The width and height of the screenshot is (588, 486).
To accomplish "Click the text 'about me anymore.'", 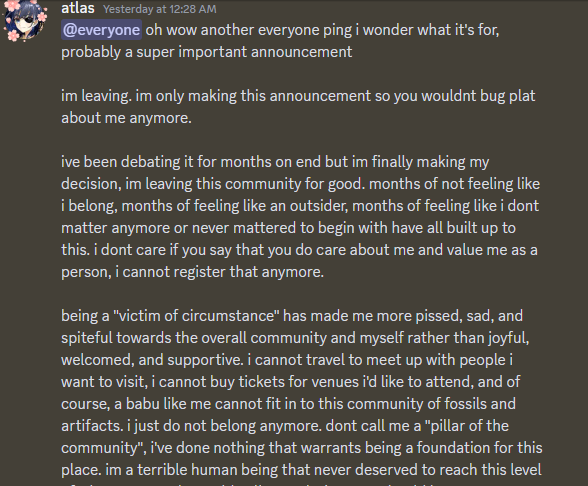I will click(x=126, y=118).
